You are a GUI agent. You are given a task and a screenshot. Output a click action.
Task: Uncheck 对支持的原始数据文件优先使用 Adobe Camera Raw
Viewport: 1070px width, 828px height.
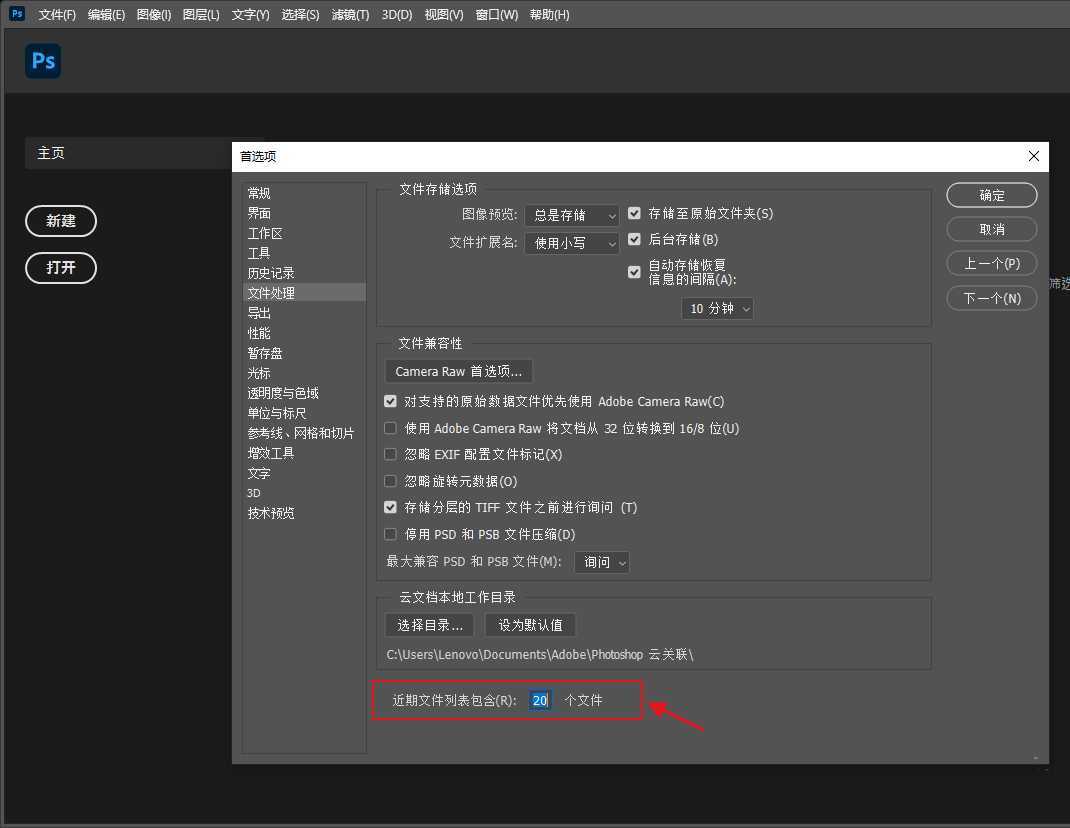(390, 401)
